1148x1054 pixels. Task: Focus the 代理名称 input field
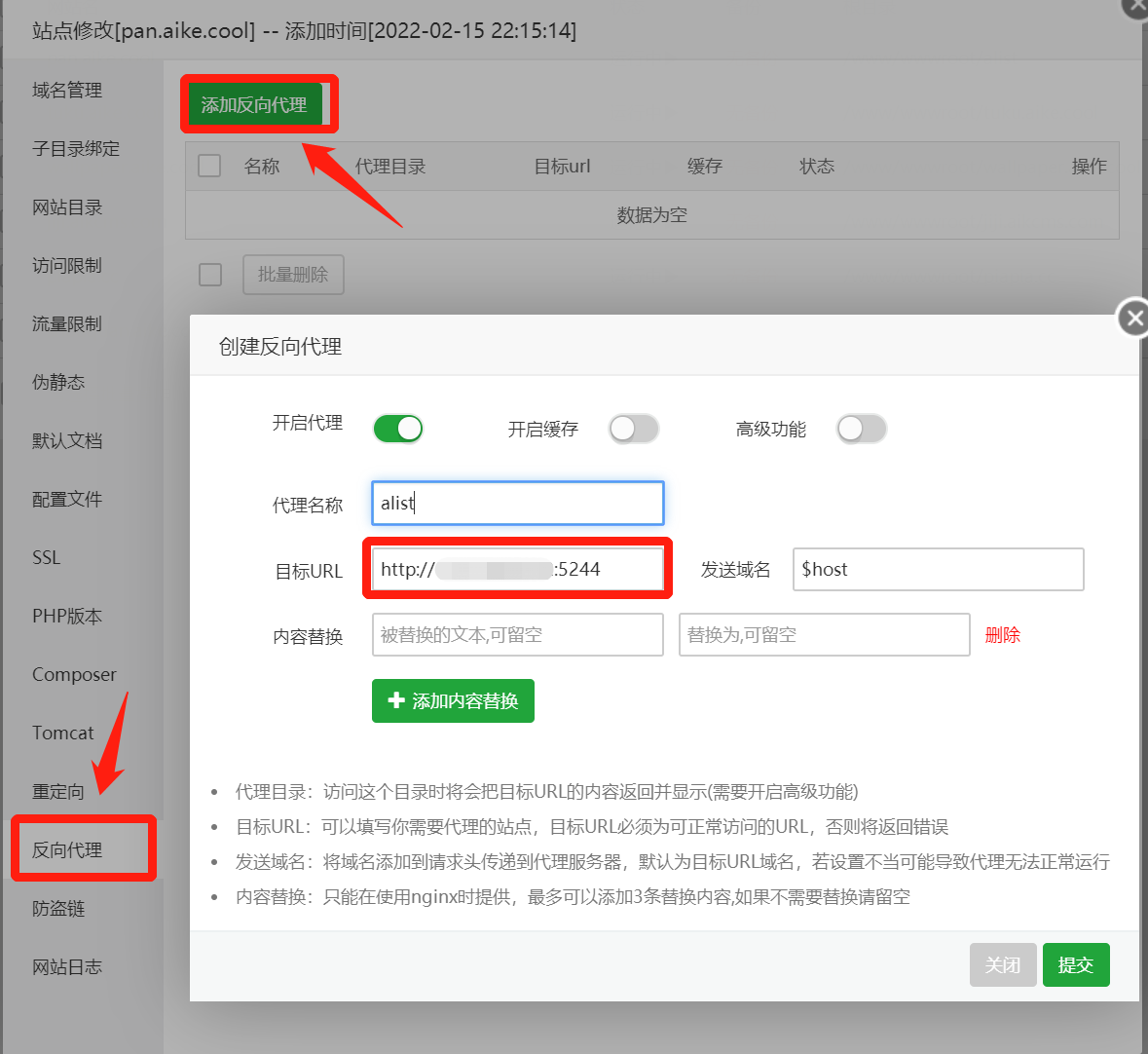click(x=517, y=503)
